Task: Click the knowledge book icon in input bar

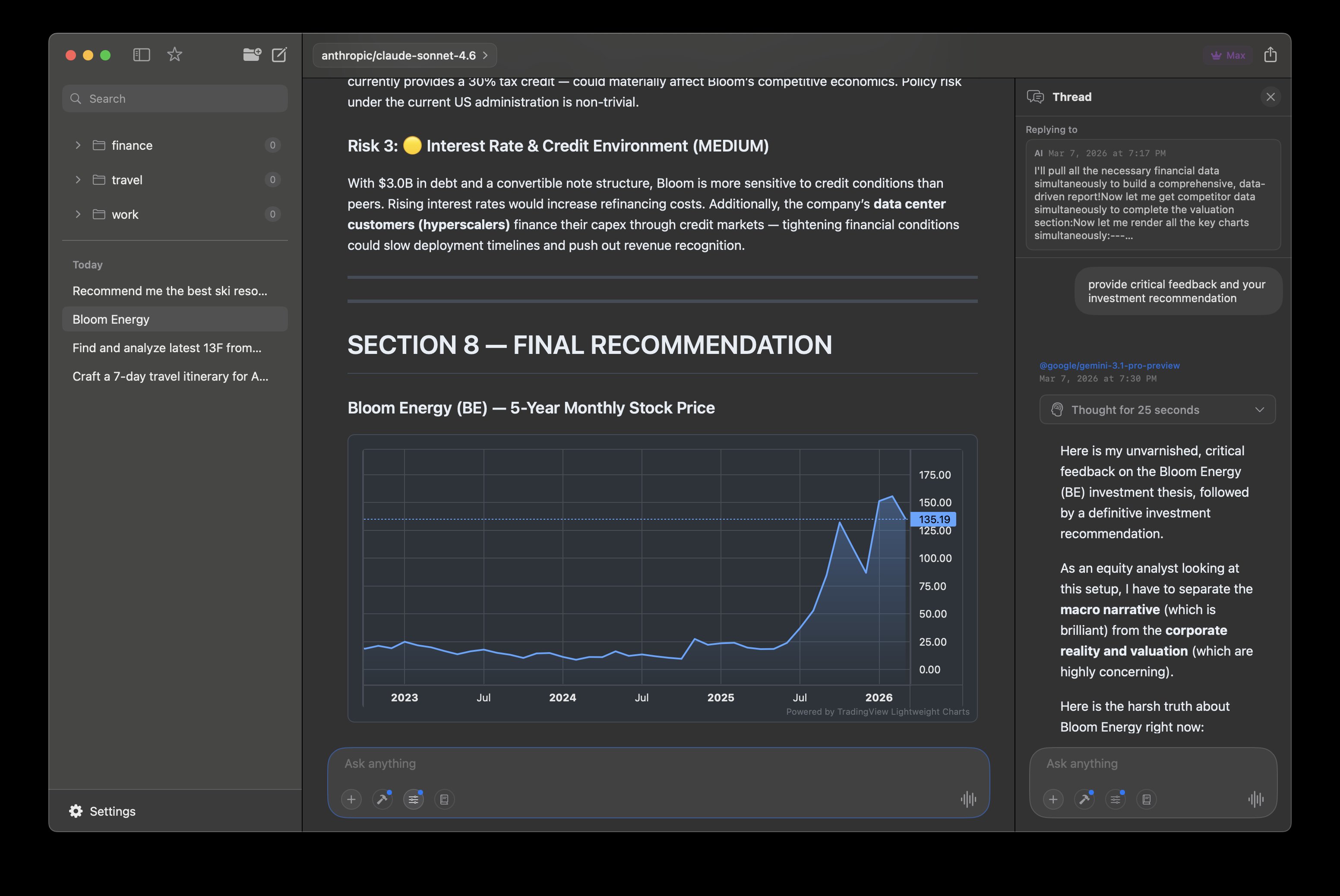Action: click(x=444, y=799)
